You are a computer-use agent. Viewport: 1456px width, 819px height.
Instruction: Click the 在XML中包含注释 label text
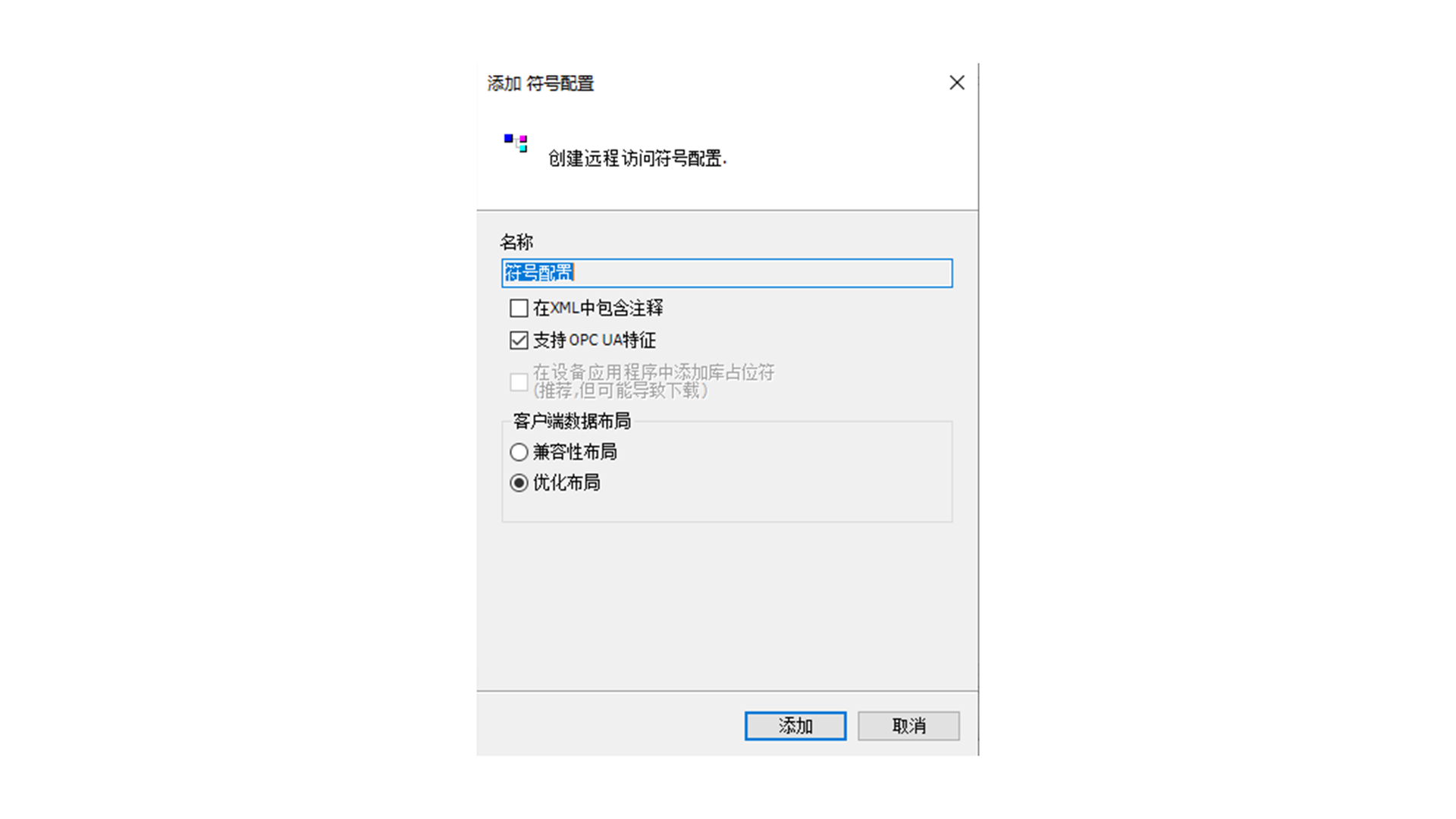(x=598, y=308)
